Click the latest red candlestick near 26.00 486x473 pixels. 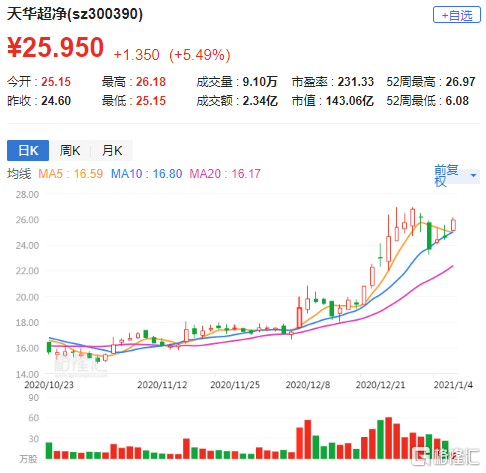click(x=453, y=225)
